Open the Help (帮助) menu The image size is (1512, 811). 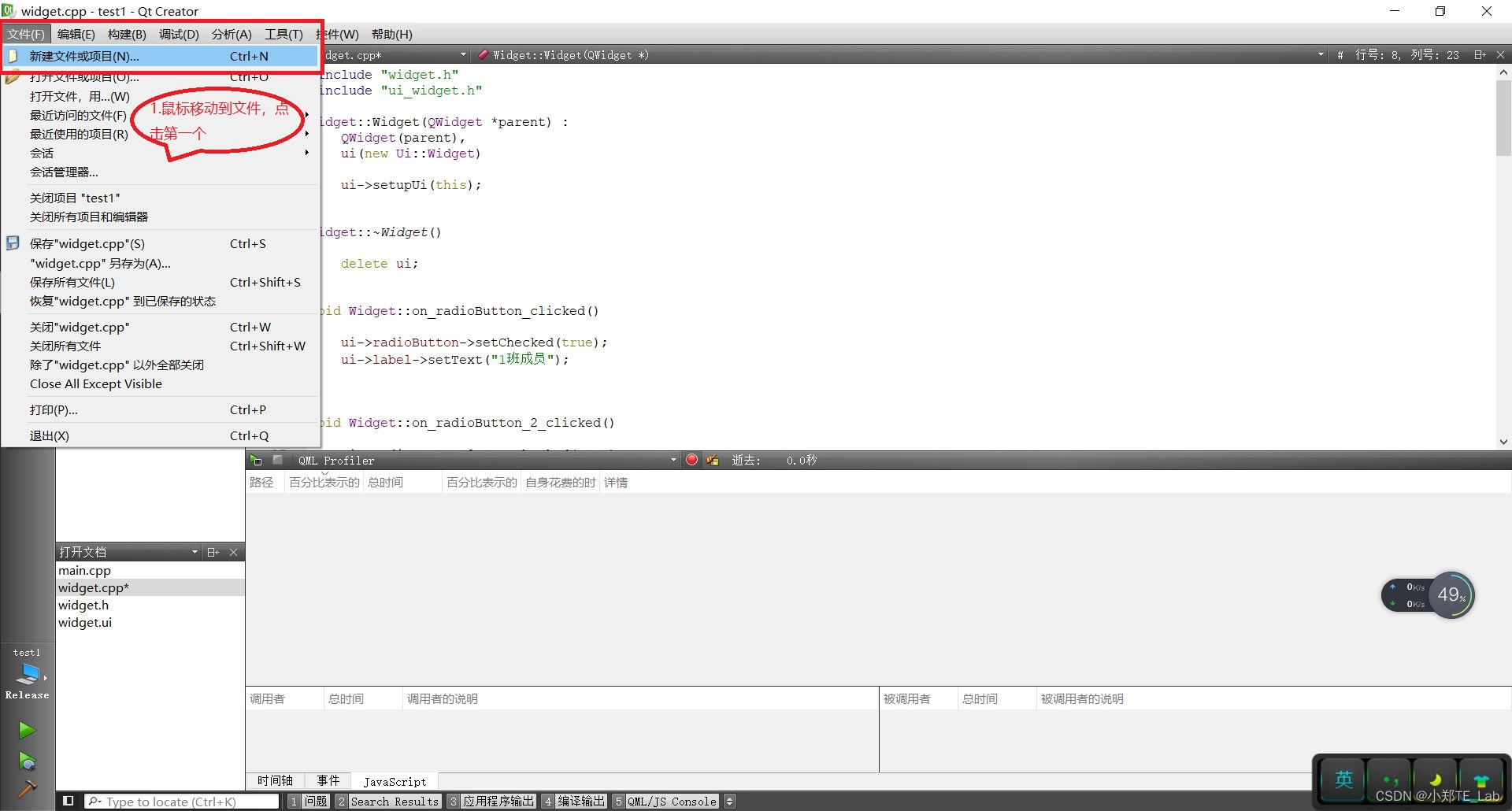pos(392,34)
